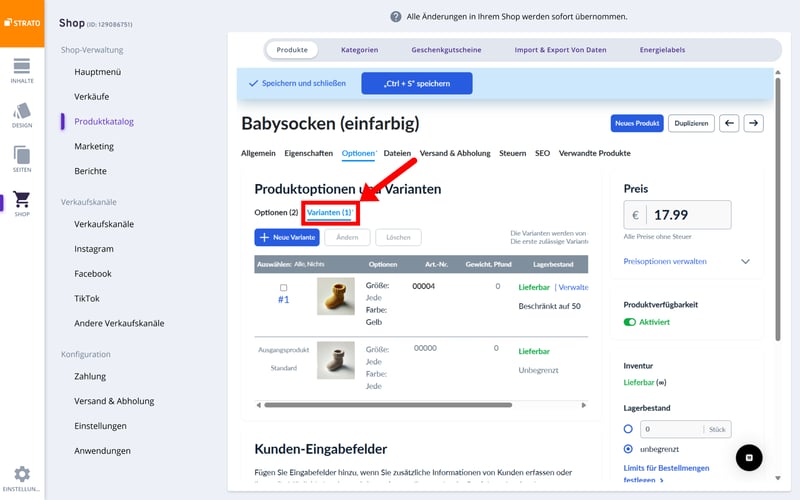Click the vertical page scrollbar
Image resolution: width=800 pixels, height=500 pixels.
coord(778,209)
